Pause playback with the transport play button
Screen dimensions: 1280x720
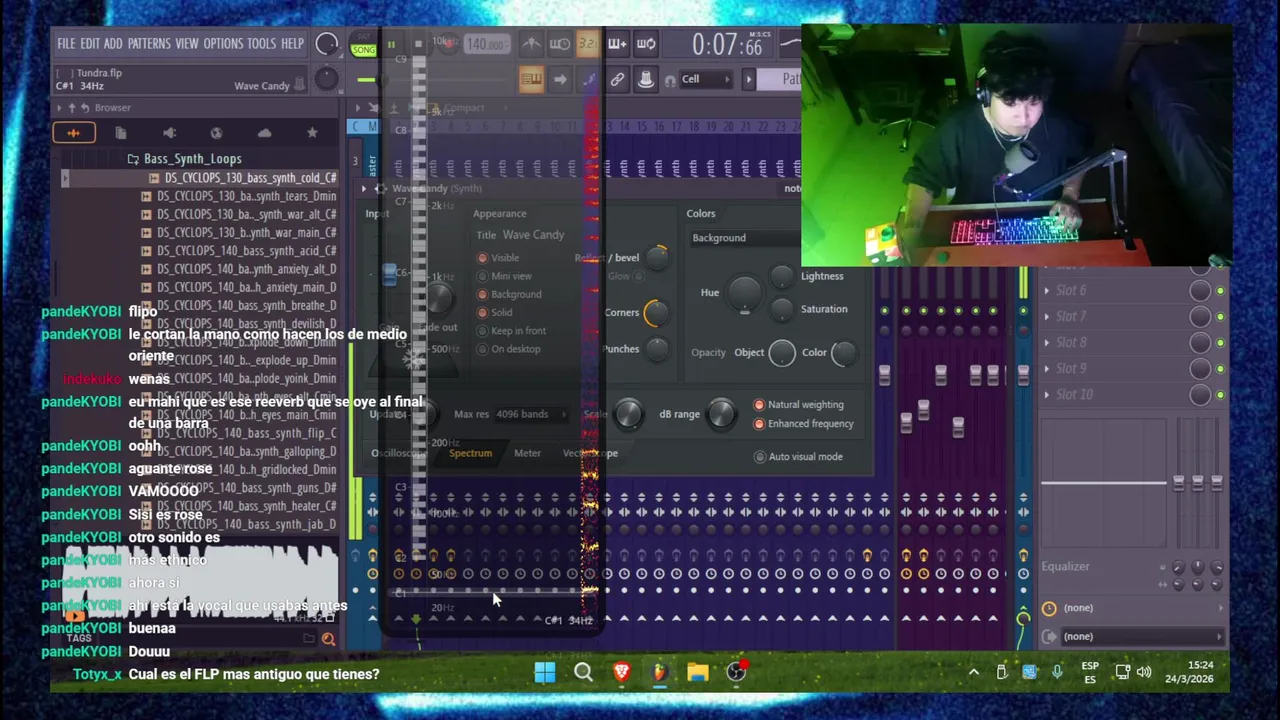(x=391, y=44)
